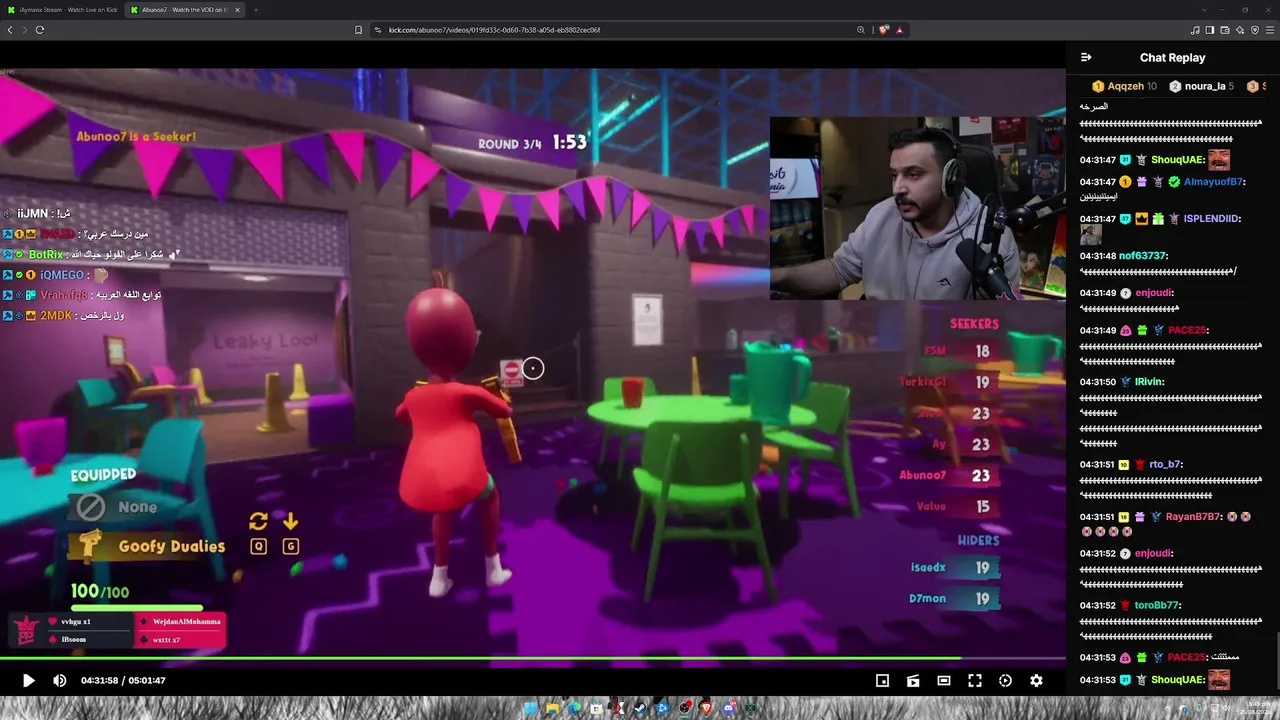Switch to Brave browser in the taskbar
The image size is (1280, 720).
pos(707,709)
